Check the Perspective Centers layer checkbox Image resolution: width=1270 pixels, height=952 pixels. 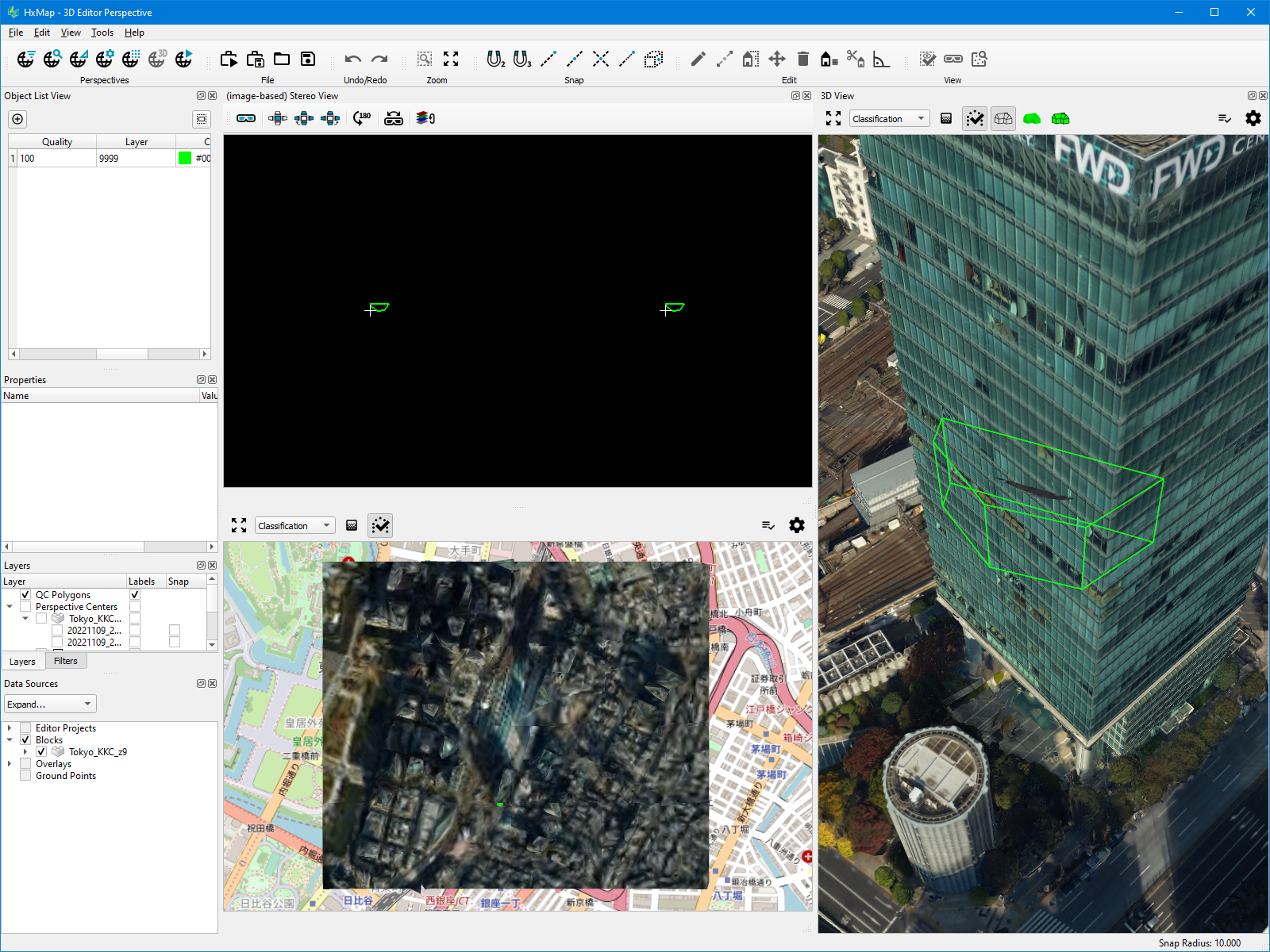(25, 606)
